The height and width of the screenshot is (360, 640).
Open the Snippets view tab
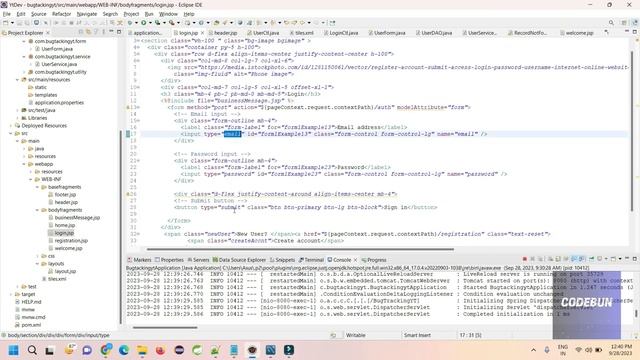coord(282,260)
